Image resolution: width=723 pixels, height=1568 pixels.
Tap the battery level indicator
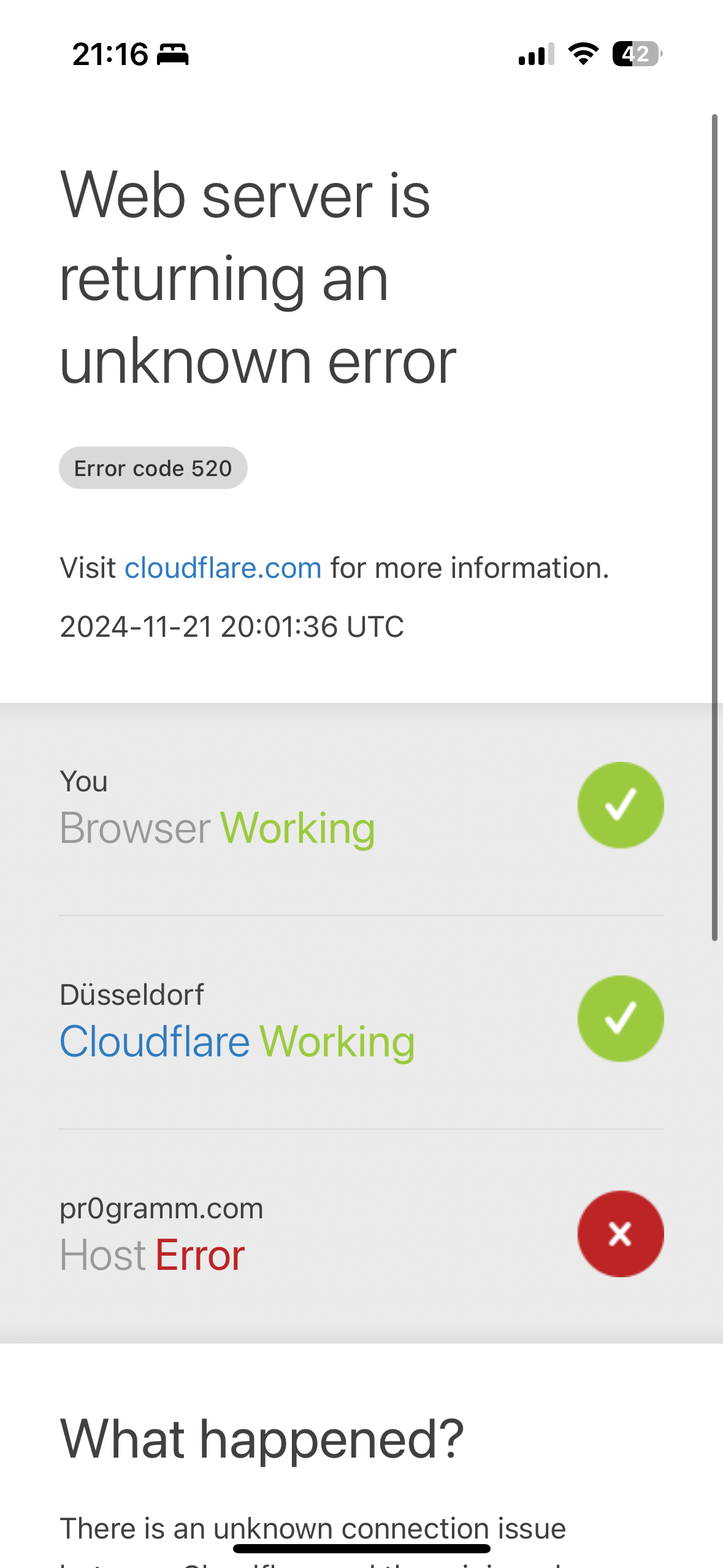click(x=637, y=54)
